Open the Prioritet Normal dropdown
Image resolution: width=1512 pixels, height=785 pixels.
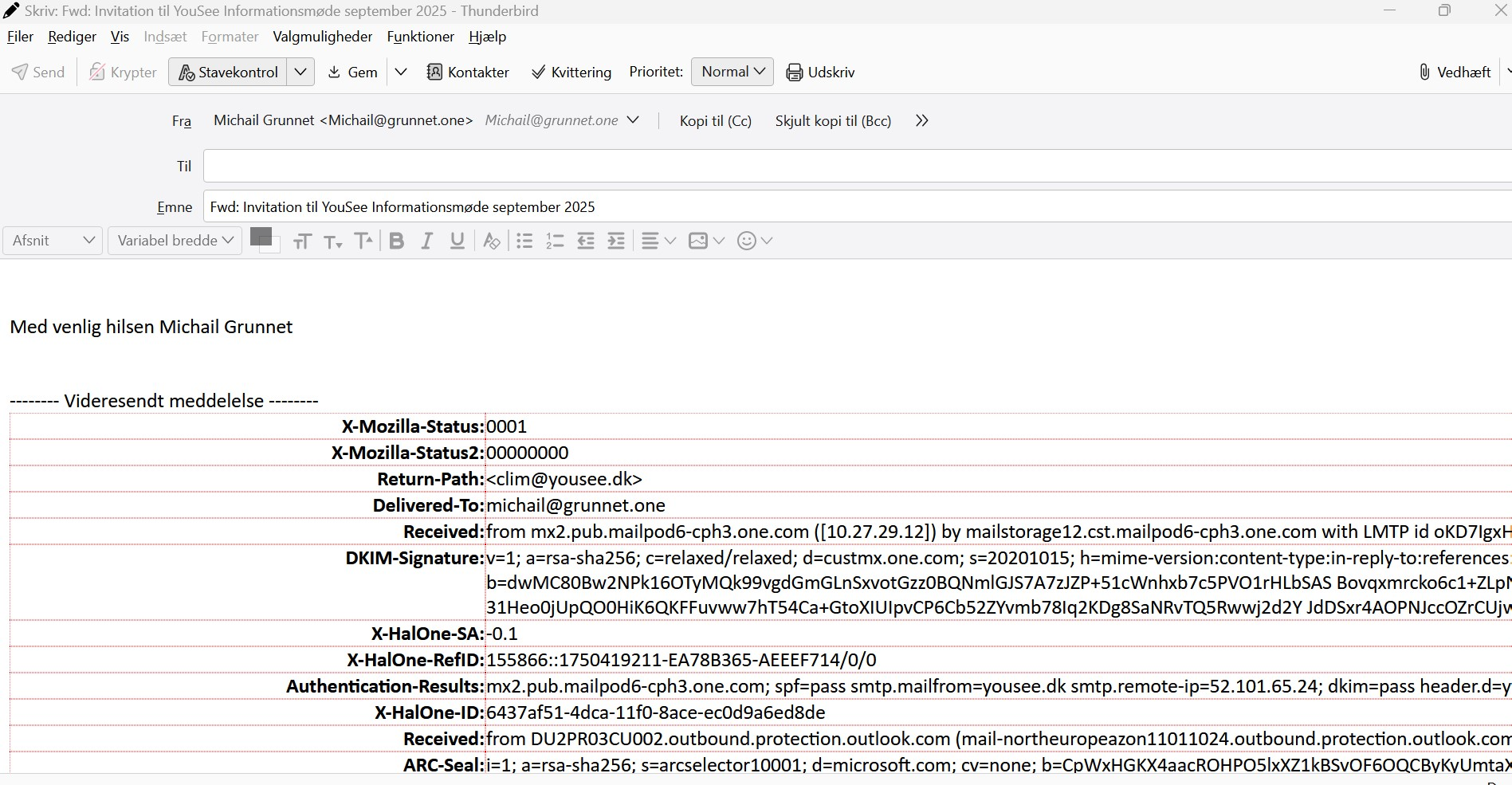pyautogui.click(x=732, y=72)
